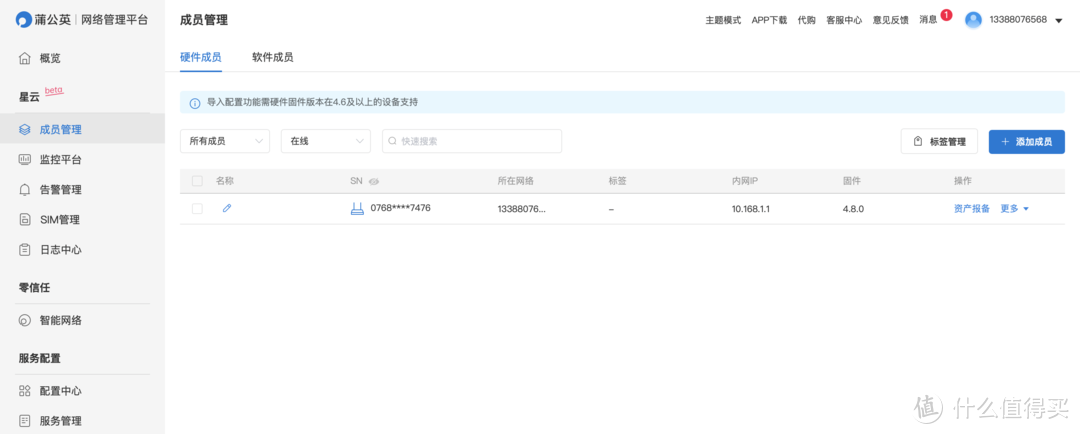Click the 内网IP column header
Screen dimensions: 1080x434
pyautogui.click(x=745, y=181)
